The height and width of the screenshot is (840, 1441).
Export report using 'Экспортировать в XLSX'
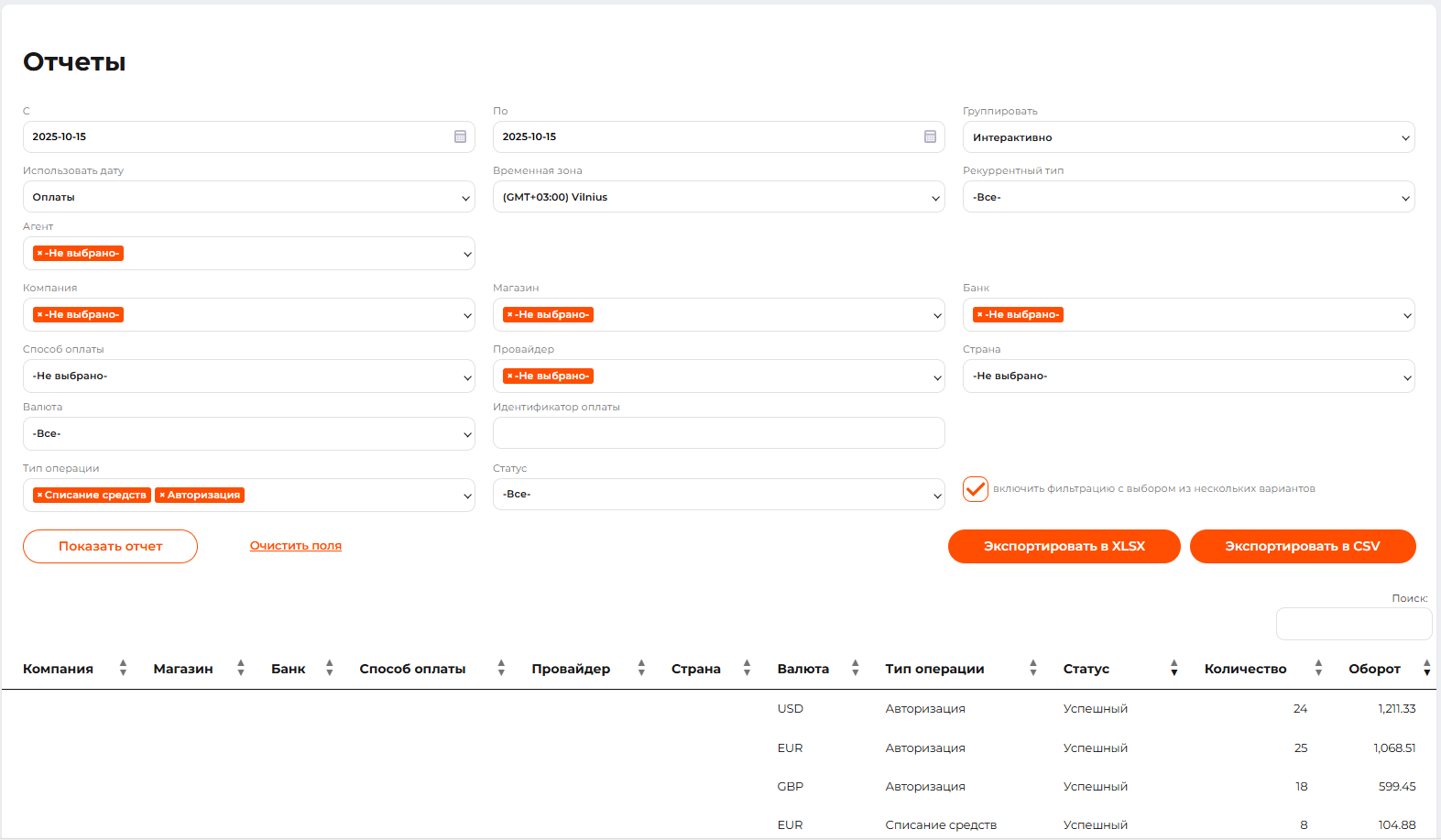1064,546
